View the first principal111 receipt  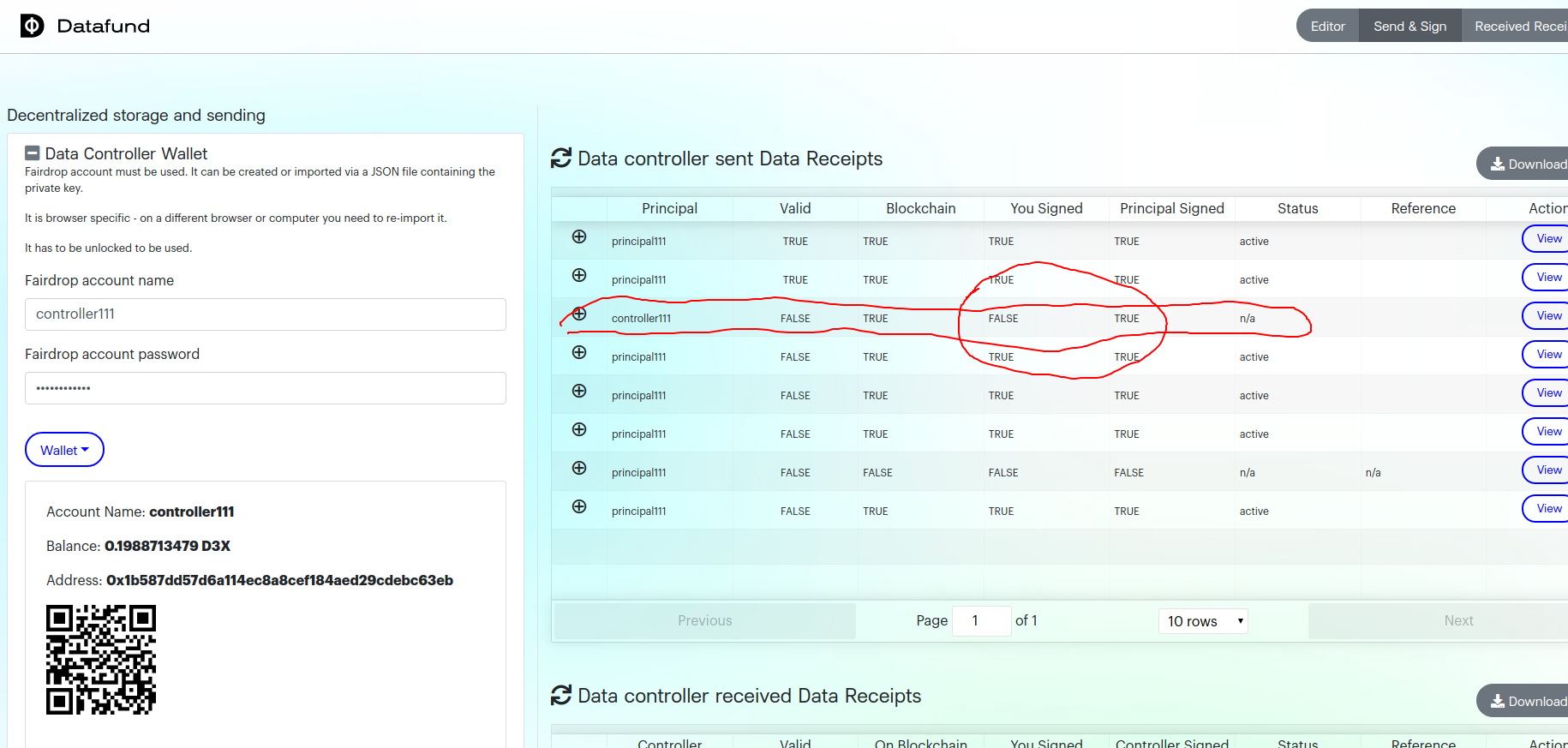click(x=1546, y=238)
